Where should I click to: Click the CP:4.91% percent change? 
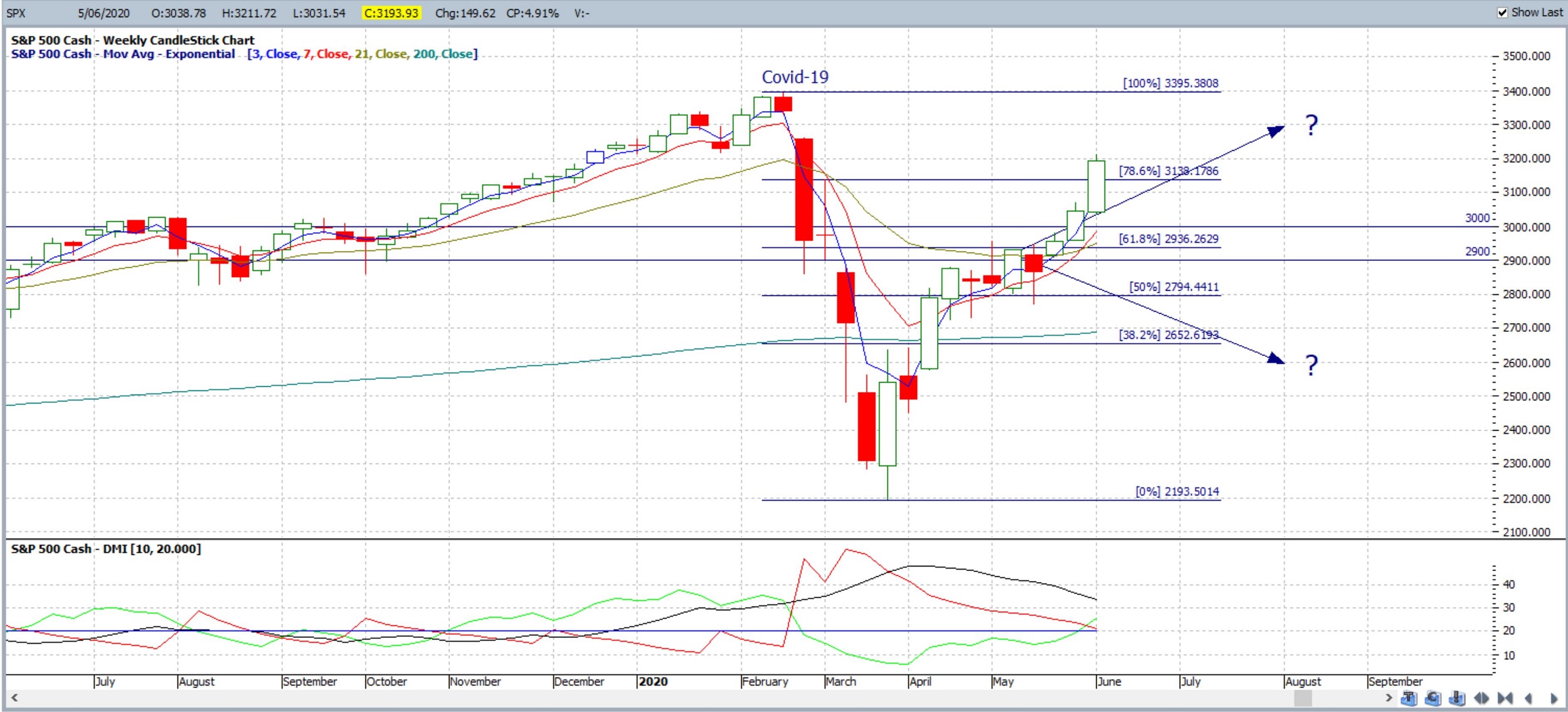coord(532,13)
